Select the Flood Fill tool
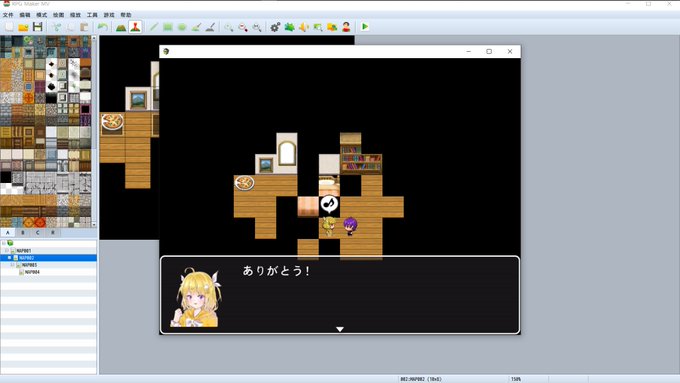The width and height of the screenshot is (680, 383). pos(196,27)
